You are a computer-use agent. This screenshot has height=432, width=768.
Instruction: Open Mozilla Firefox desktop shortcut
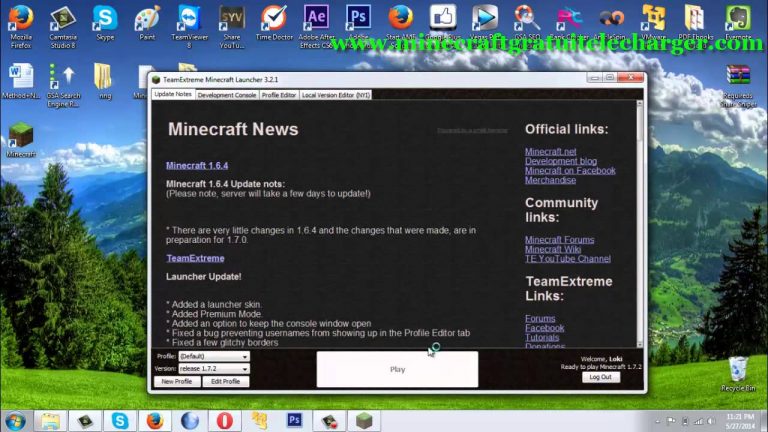[21, 25]
